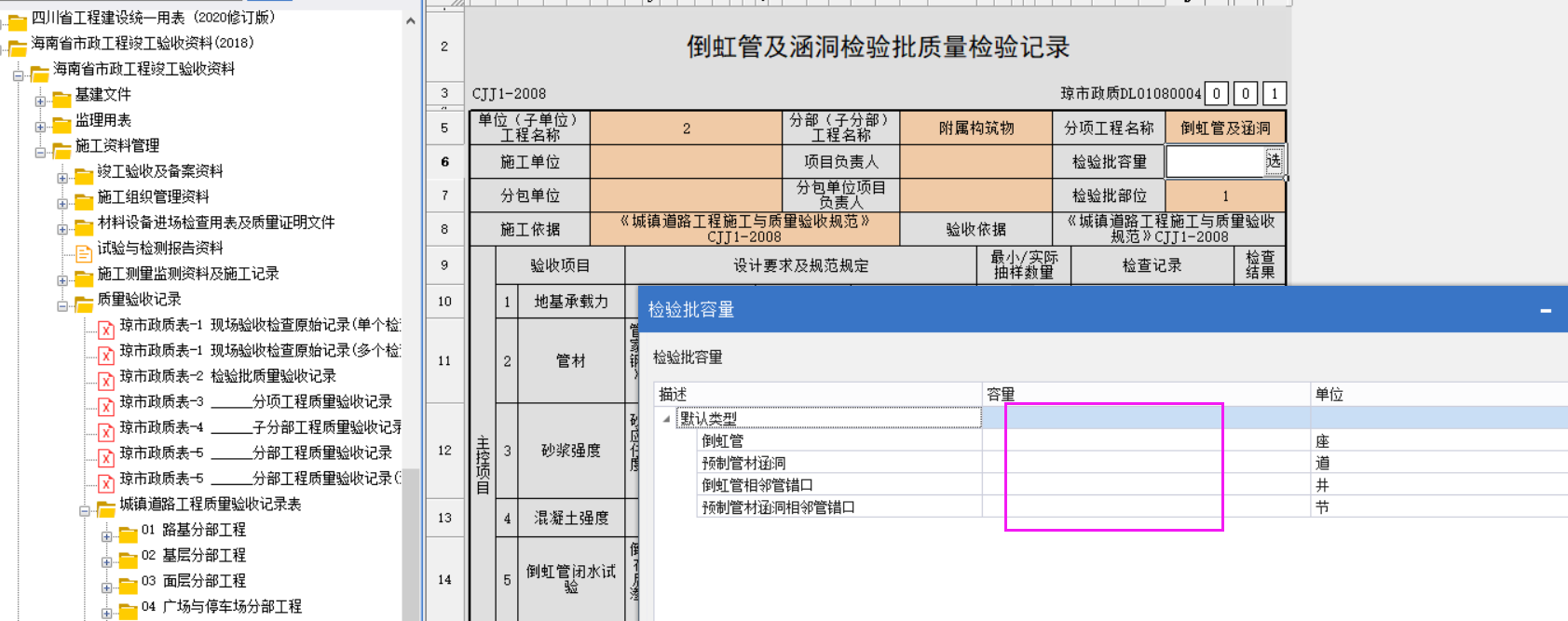1568x621 pixels.
Task: Click folder icon of 02 基层分部工程
Action: [x=129, y=560]
